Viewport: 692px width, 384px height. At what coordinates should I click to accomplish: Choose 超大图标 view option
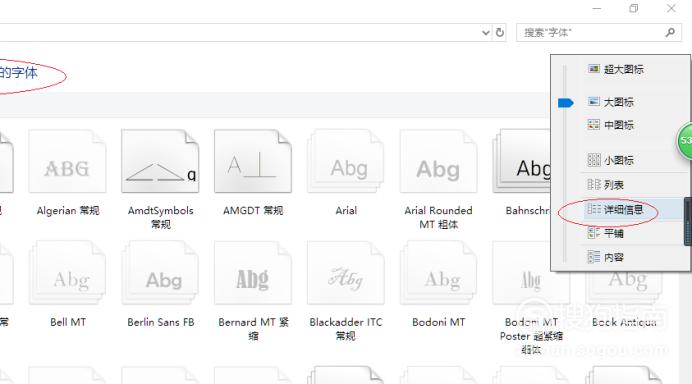click(616, 69)
